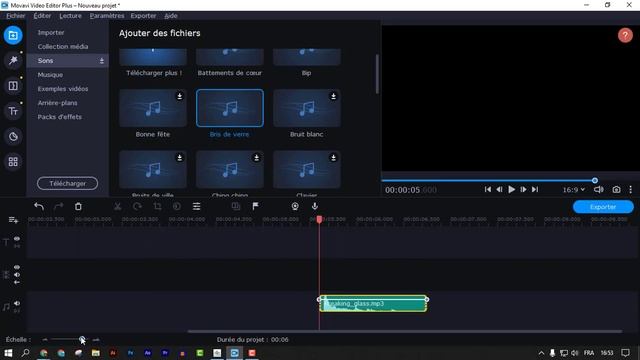Open the Aide menu
This screenshot has width=640, height=360.
pyautogui.click(x=171, y=16)
